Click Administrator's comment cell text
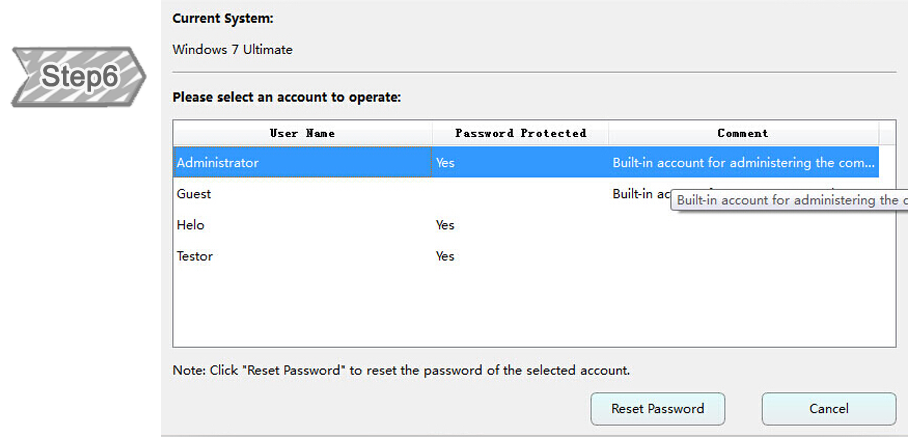Screen dimensions: 918x437 pyautogui.click(x=743, y=162)
